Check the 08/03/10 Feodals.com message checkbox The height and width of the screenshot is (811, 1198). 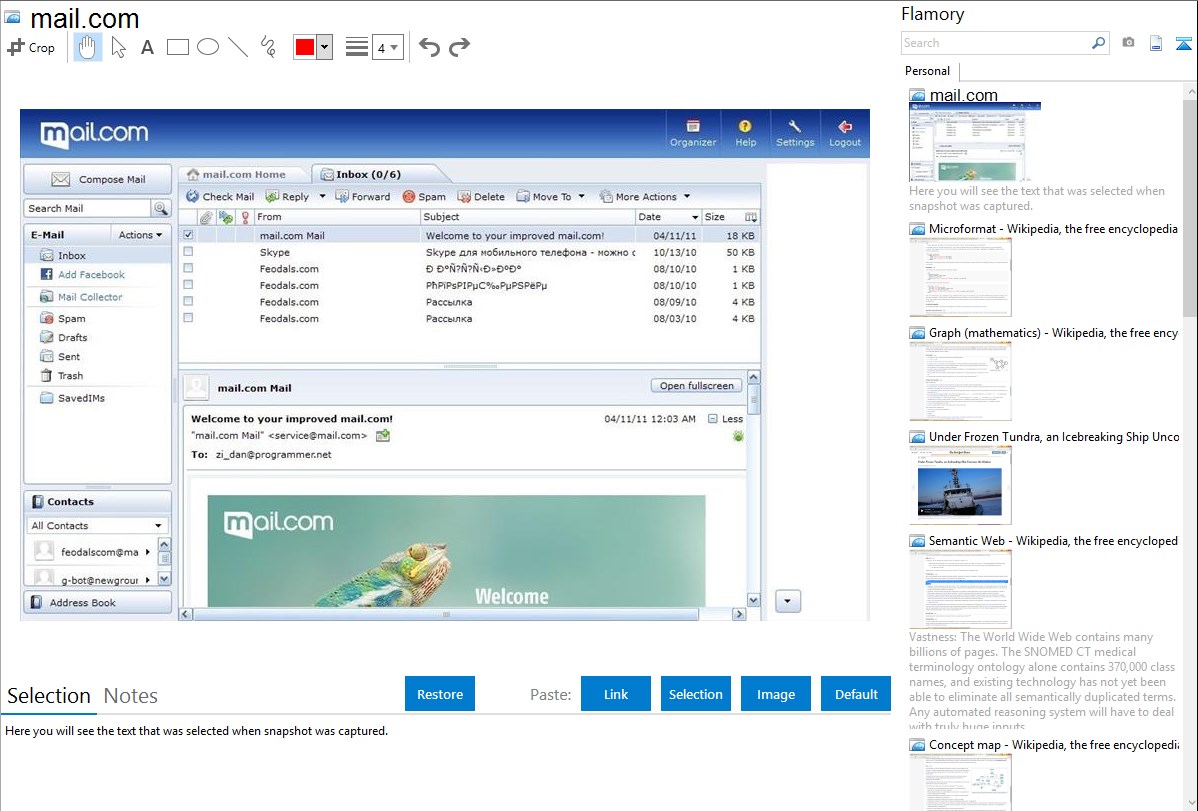click(188, 318)
